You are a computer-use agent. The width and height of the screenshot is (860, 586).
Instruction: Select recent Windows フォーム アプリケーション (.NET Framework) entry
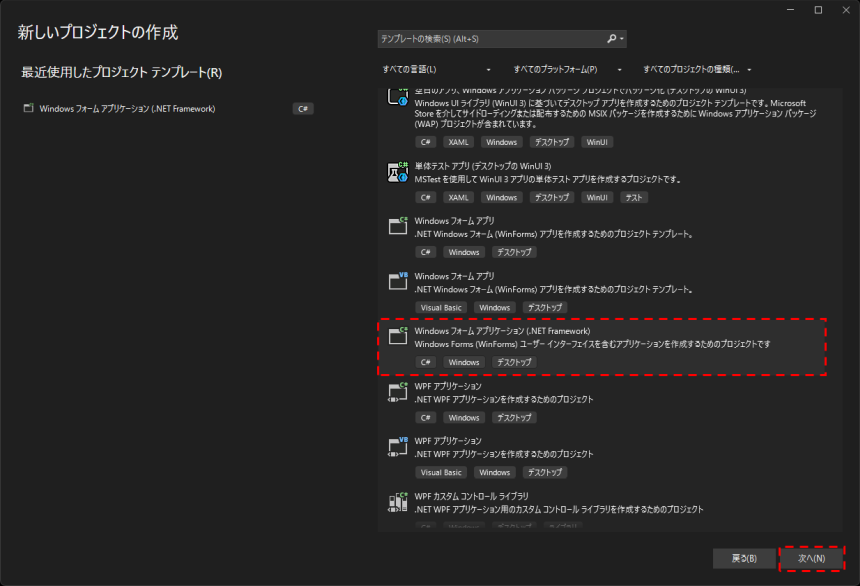pyautogui.click(x=127, y=108)
